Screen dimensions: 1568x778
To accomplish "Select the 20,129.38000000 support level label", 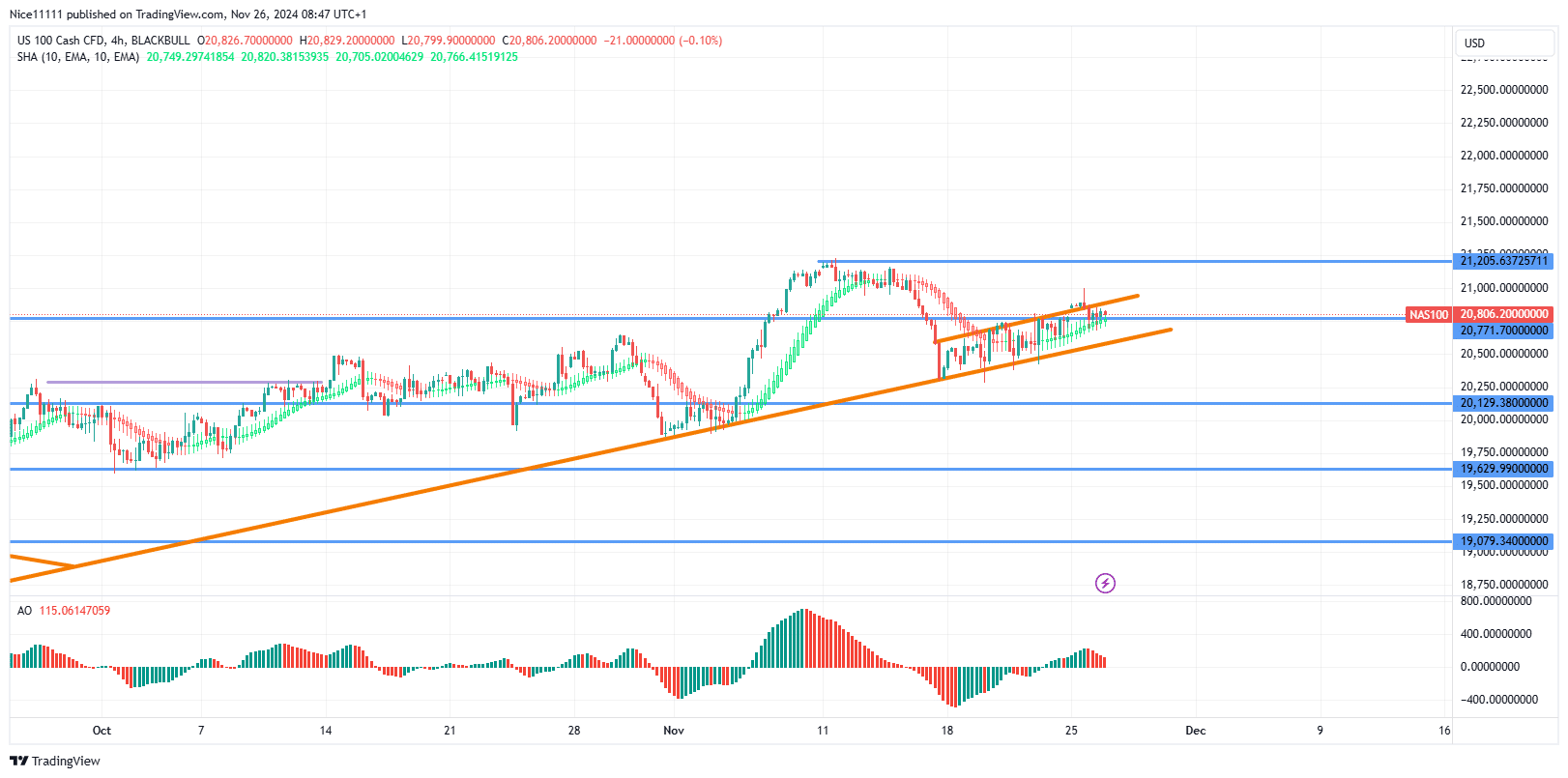I will [1504, 403].
